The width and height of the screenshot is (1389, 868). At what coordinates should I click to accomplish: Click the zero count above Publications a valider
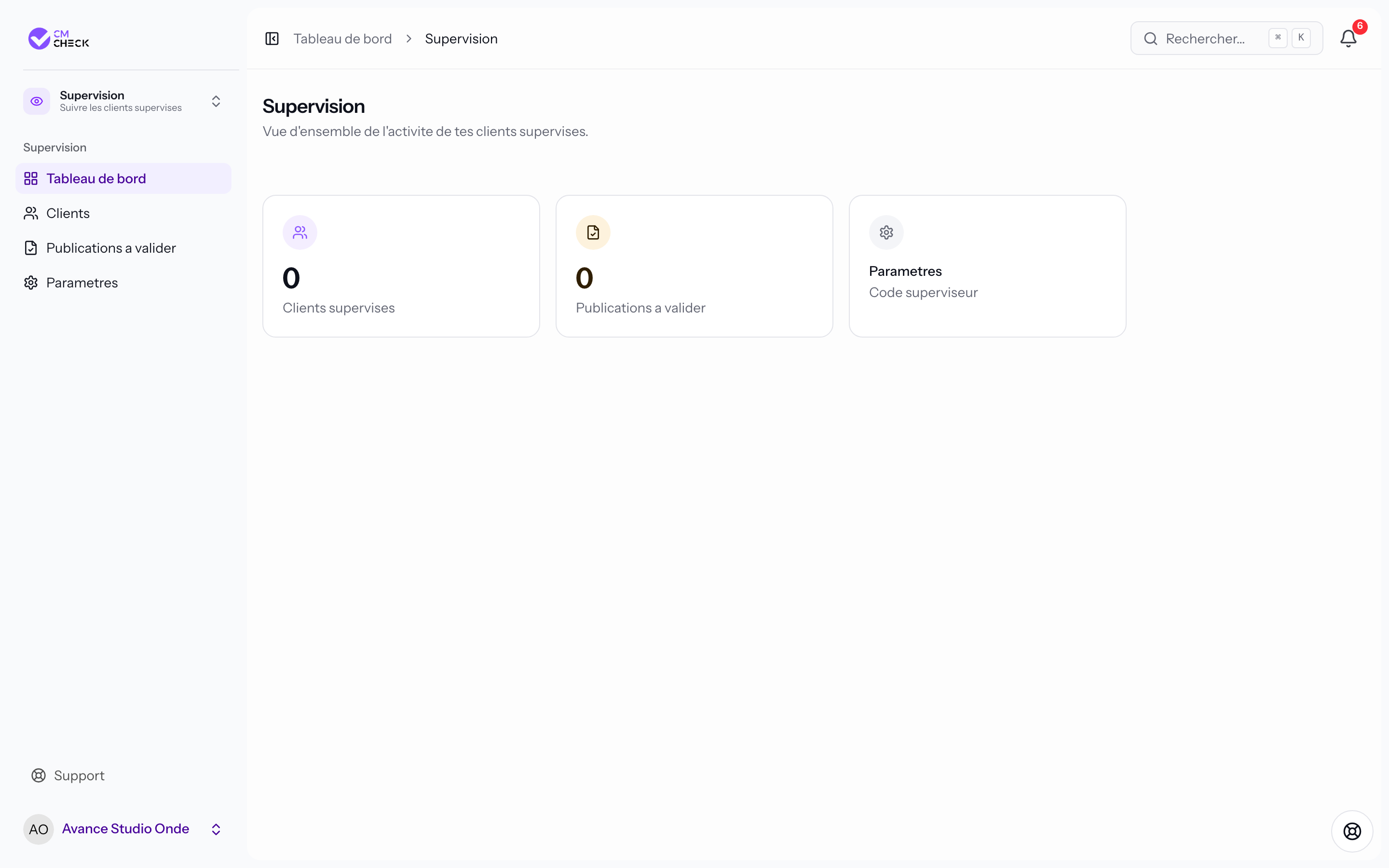585,278
